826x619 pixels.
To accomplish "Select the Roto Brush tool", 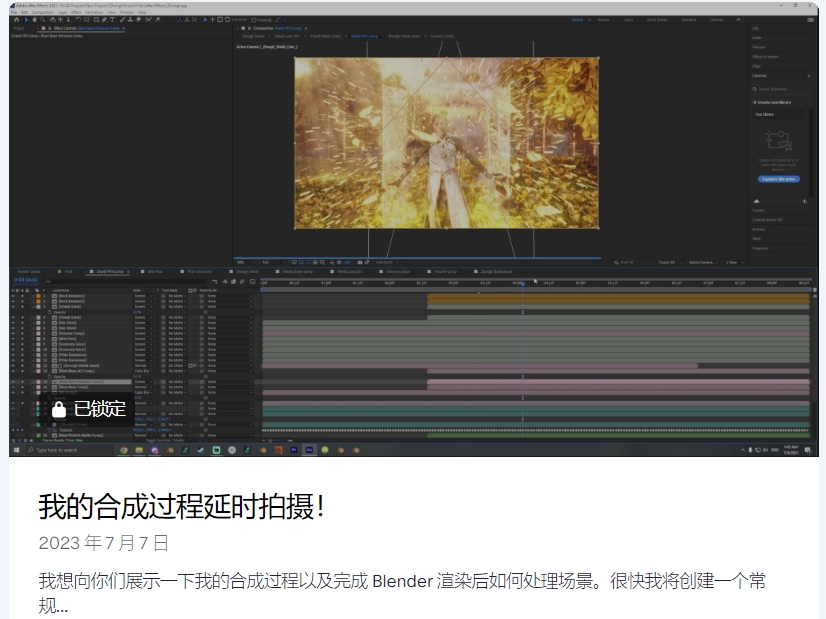I will pyautogui.click(x=149, y=19).
